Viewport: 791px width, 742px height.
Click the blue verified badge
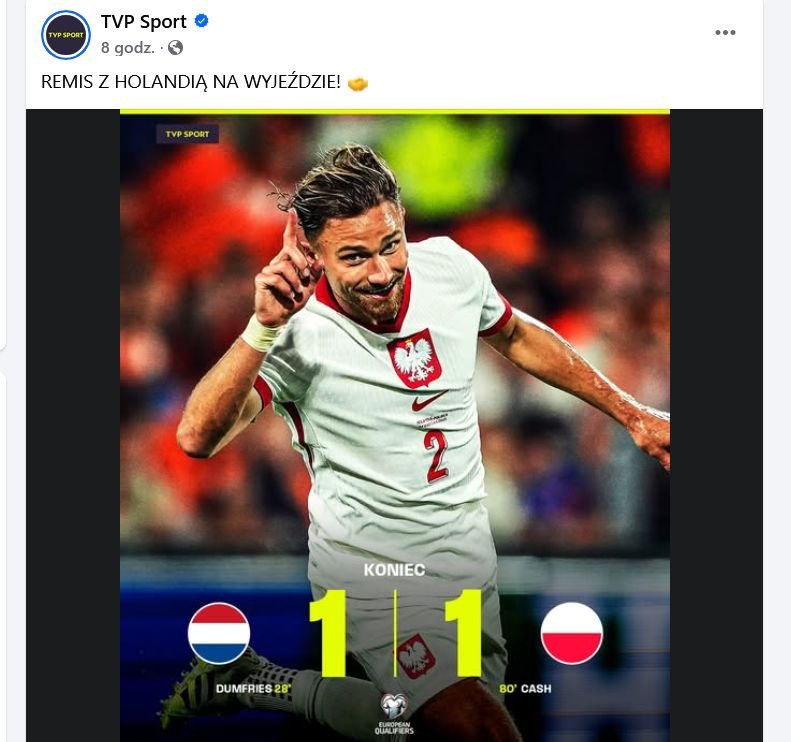(202, 21)
